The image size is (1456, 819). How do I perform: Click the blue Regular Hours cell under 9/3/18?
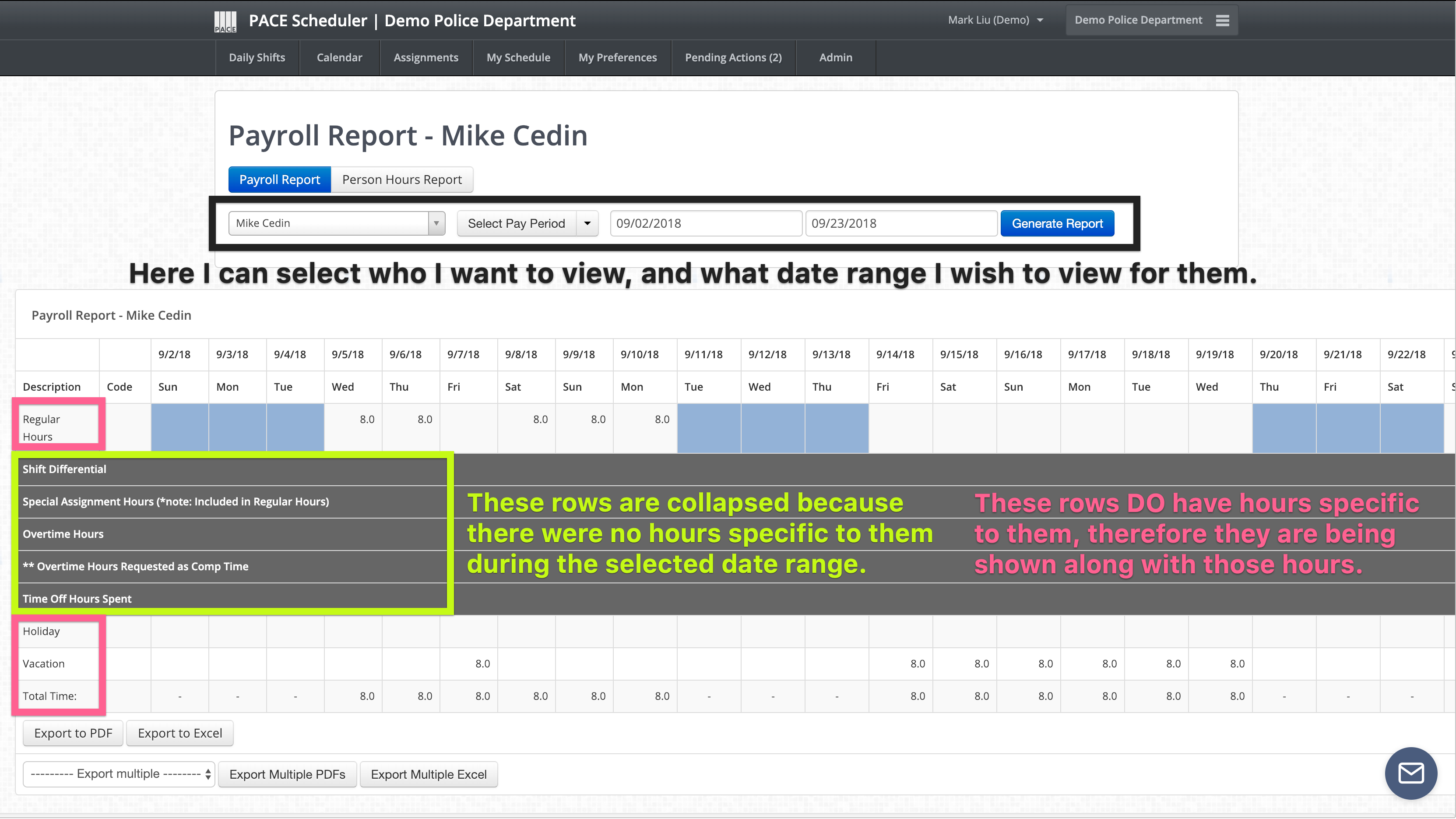(237, 427)
